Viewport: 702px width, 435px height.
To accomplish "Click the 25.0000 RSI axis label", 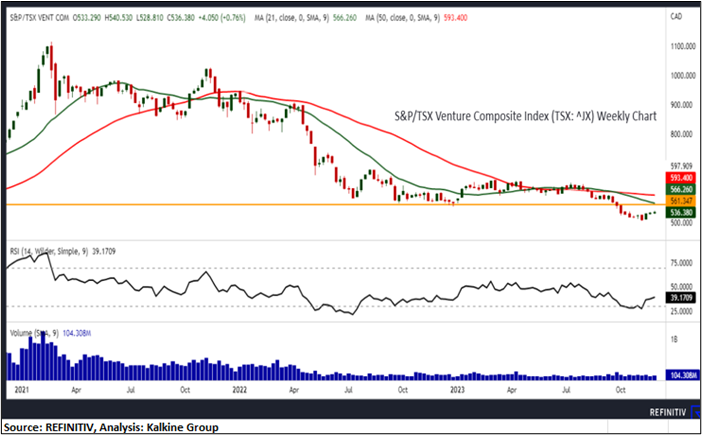I will click(681, 311).
